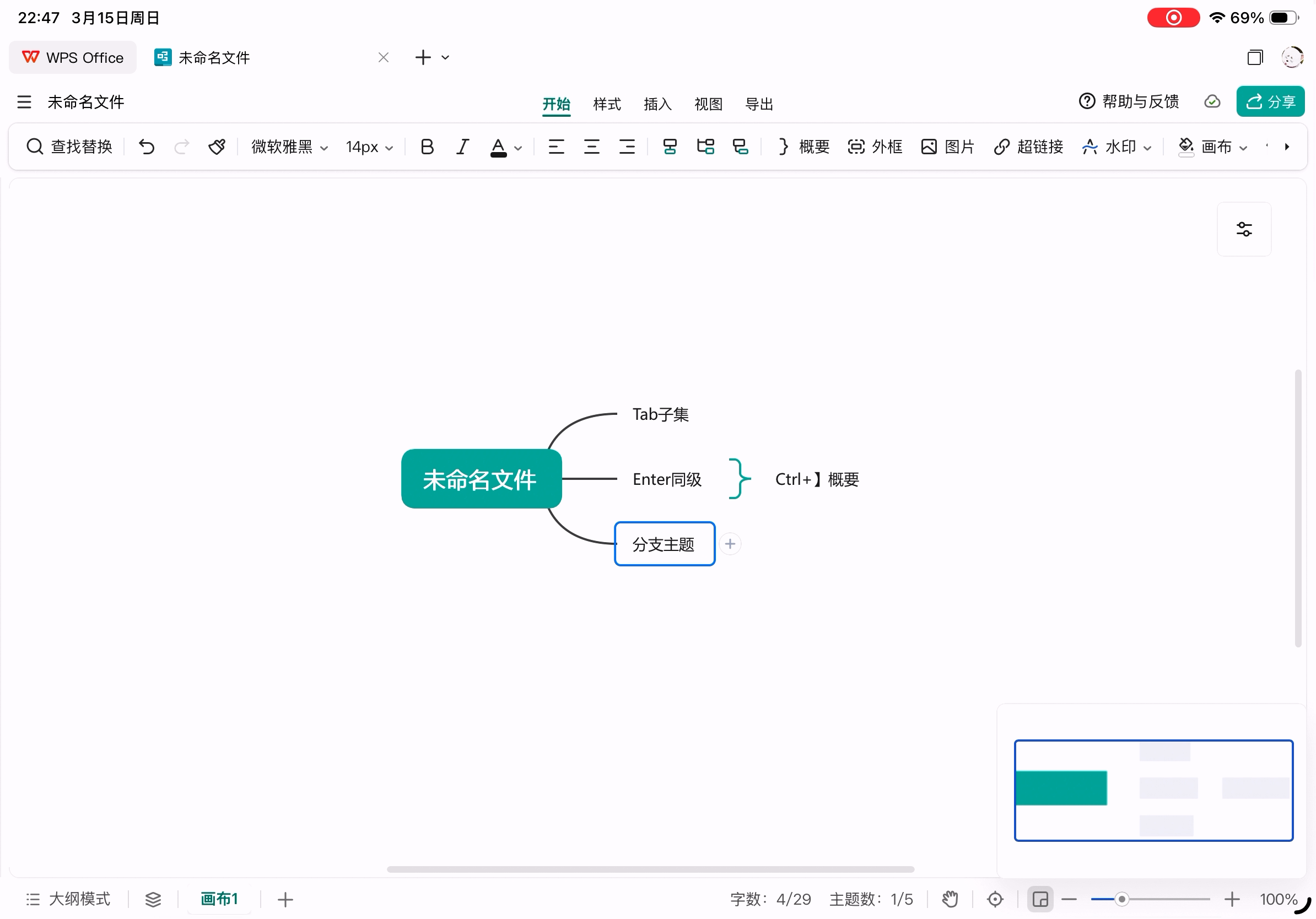
Task: Add a boundary with 外框 button
Action: coord(875,147)
